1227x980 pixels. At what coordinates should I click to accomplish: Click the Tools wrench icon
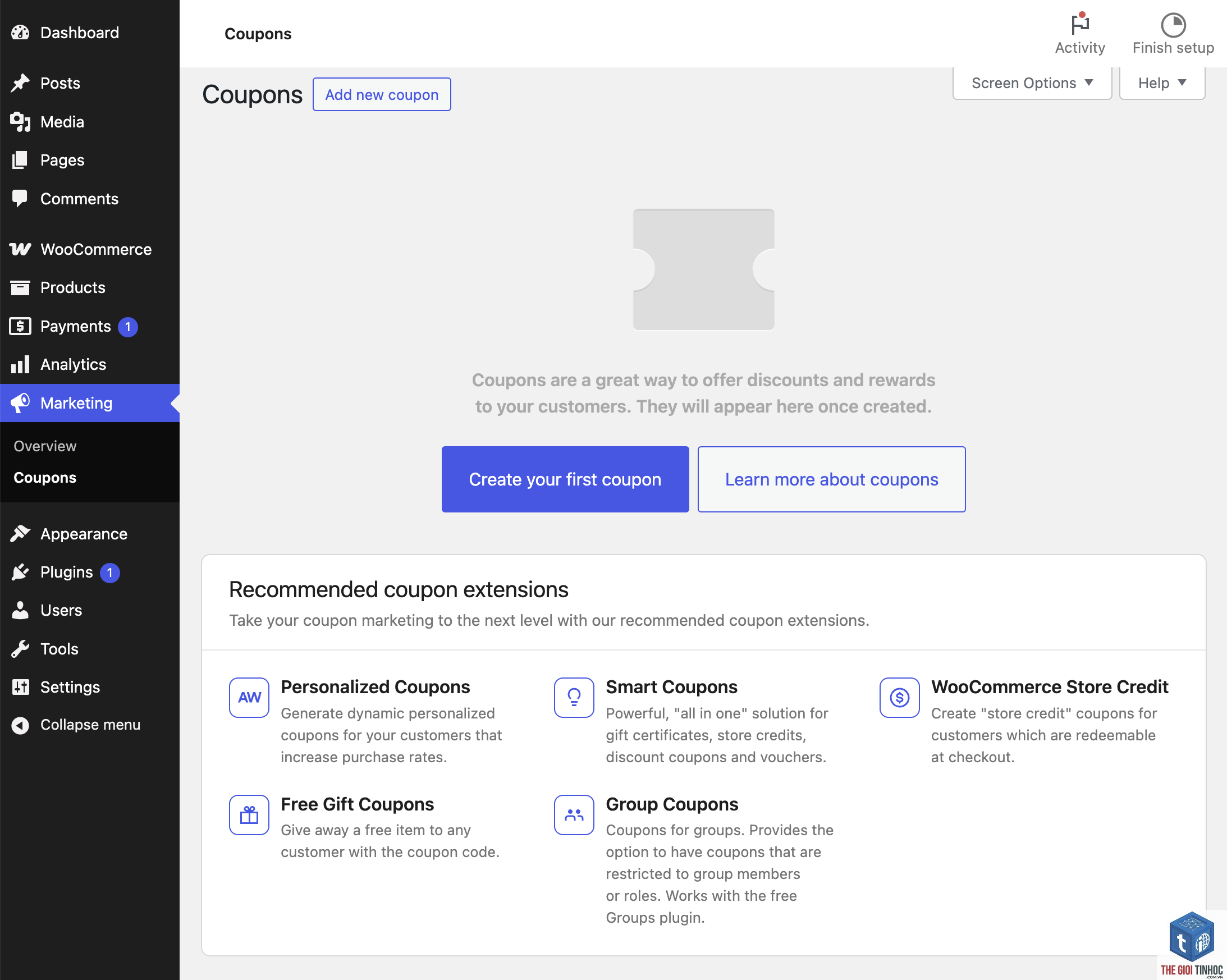click(20, 649)
